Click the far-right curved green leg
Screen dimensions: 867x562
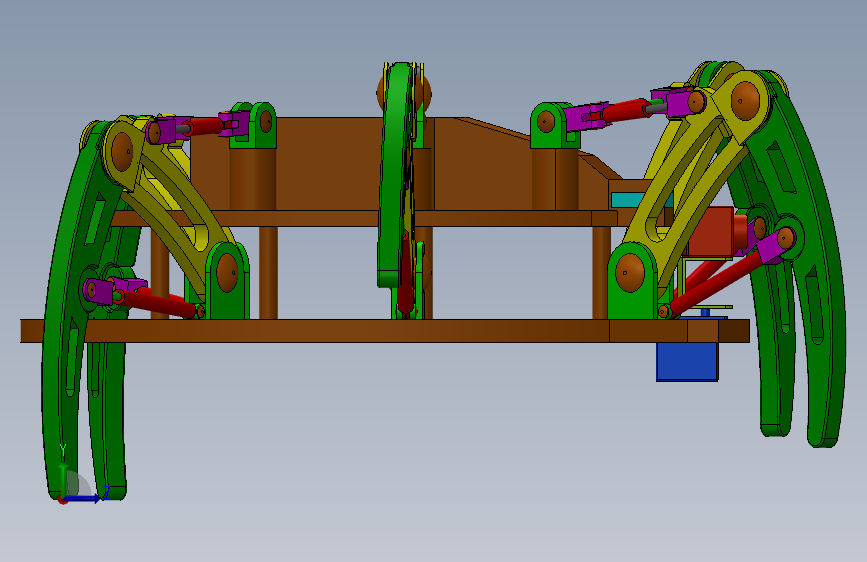(813, 266)
